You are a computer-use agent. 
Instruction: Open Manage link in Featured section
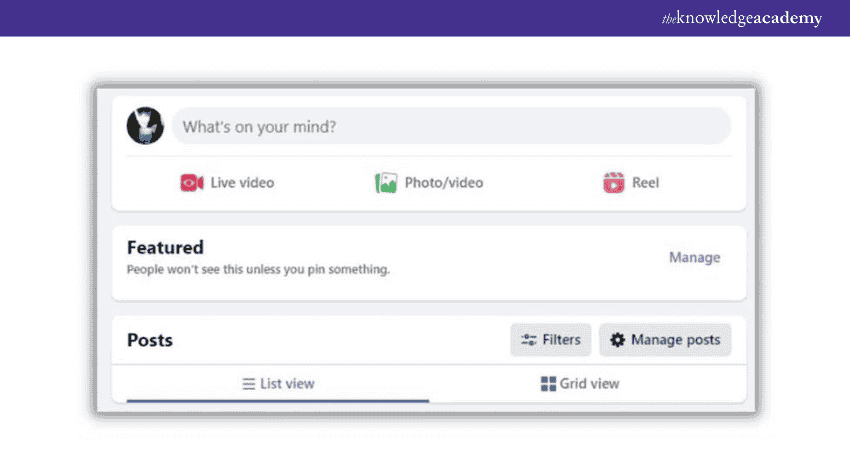click(x=694, y=257)
